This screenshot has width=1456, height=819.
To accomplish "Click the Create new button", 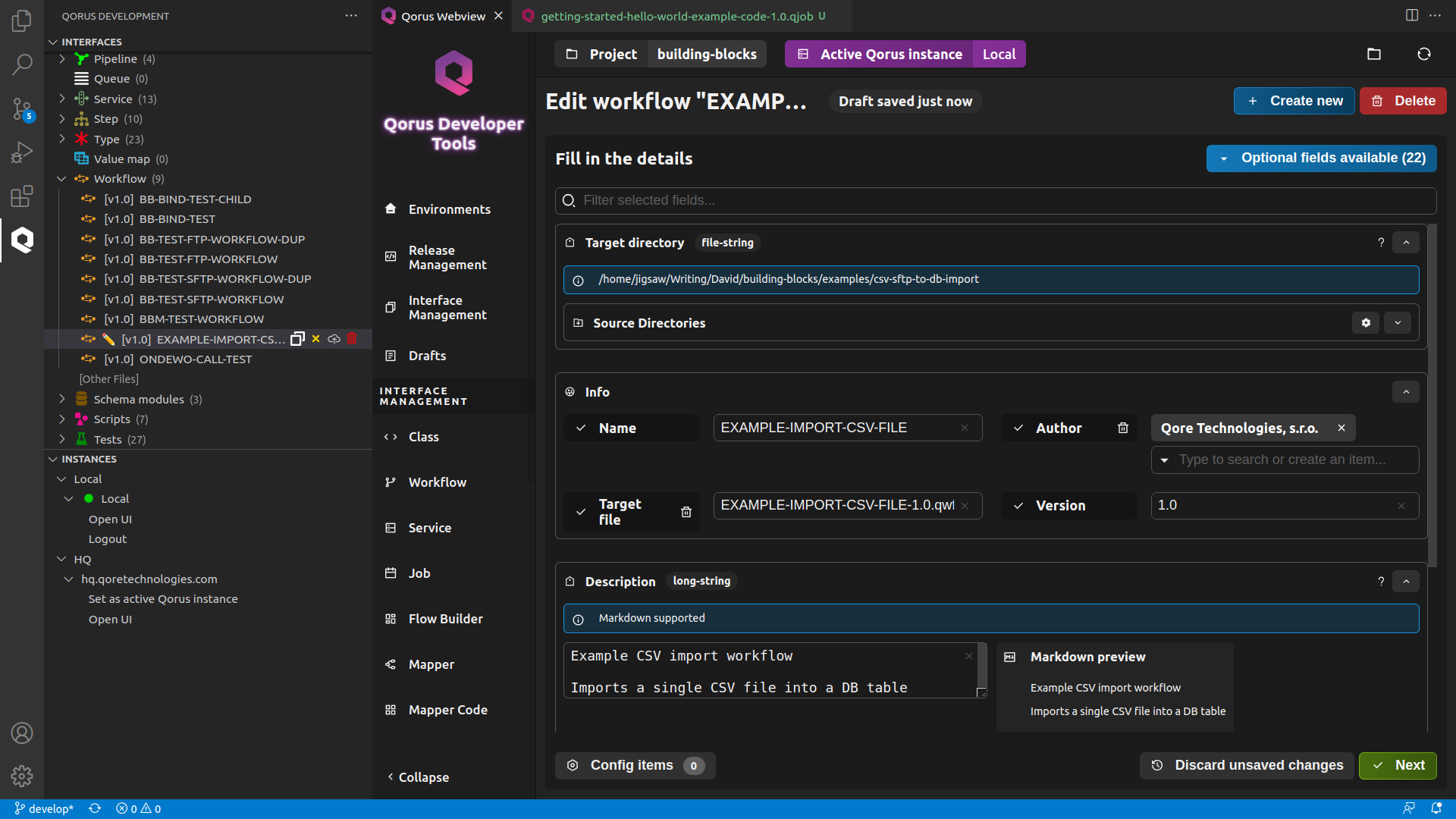I will (x=1295, y=100).
